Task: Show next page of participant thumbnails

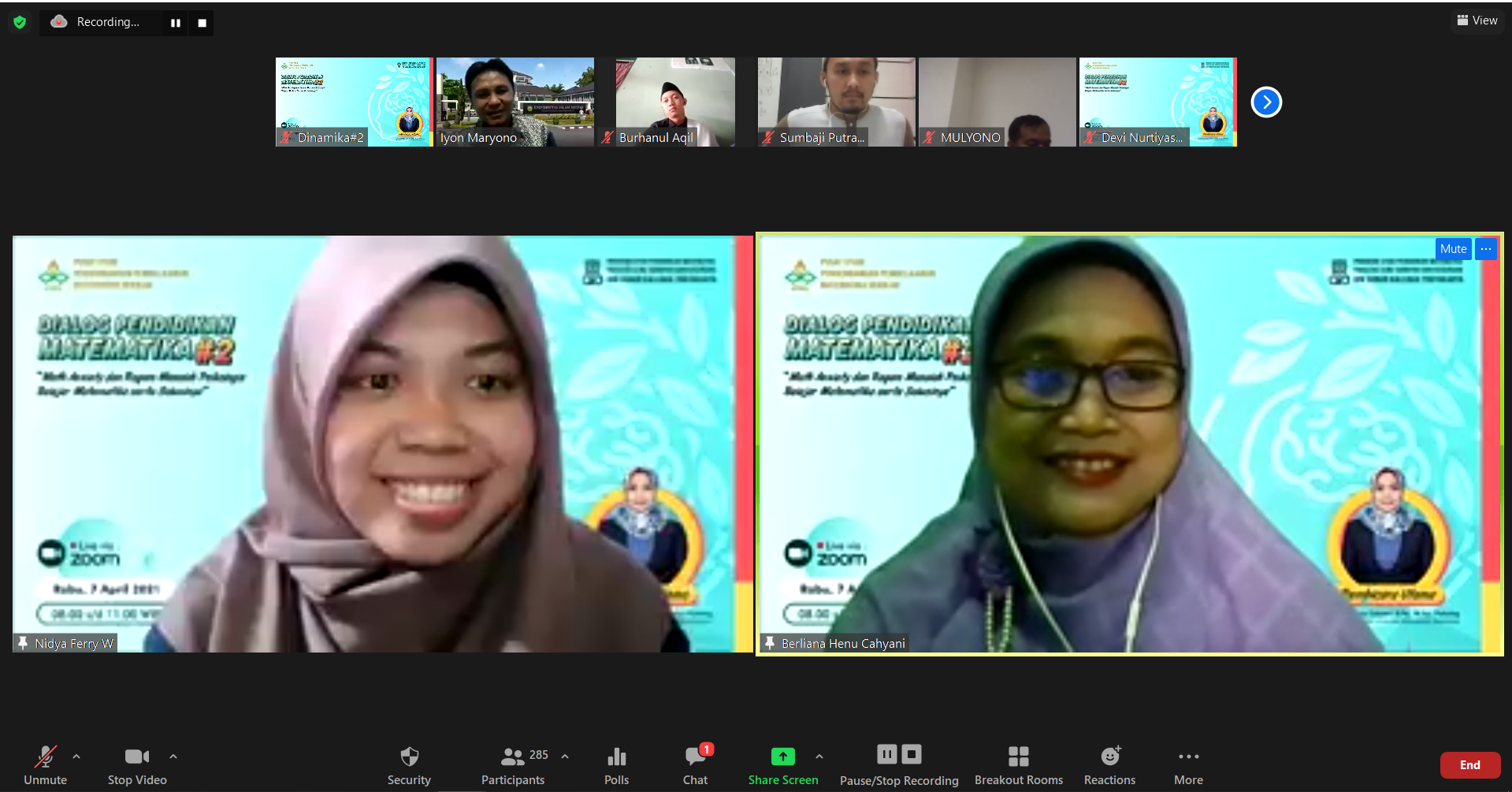Action: [x=1266, y=102]
